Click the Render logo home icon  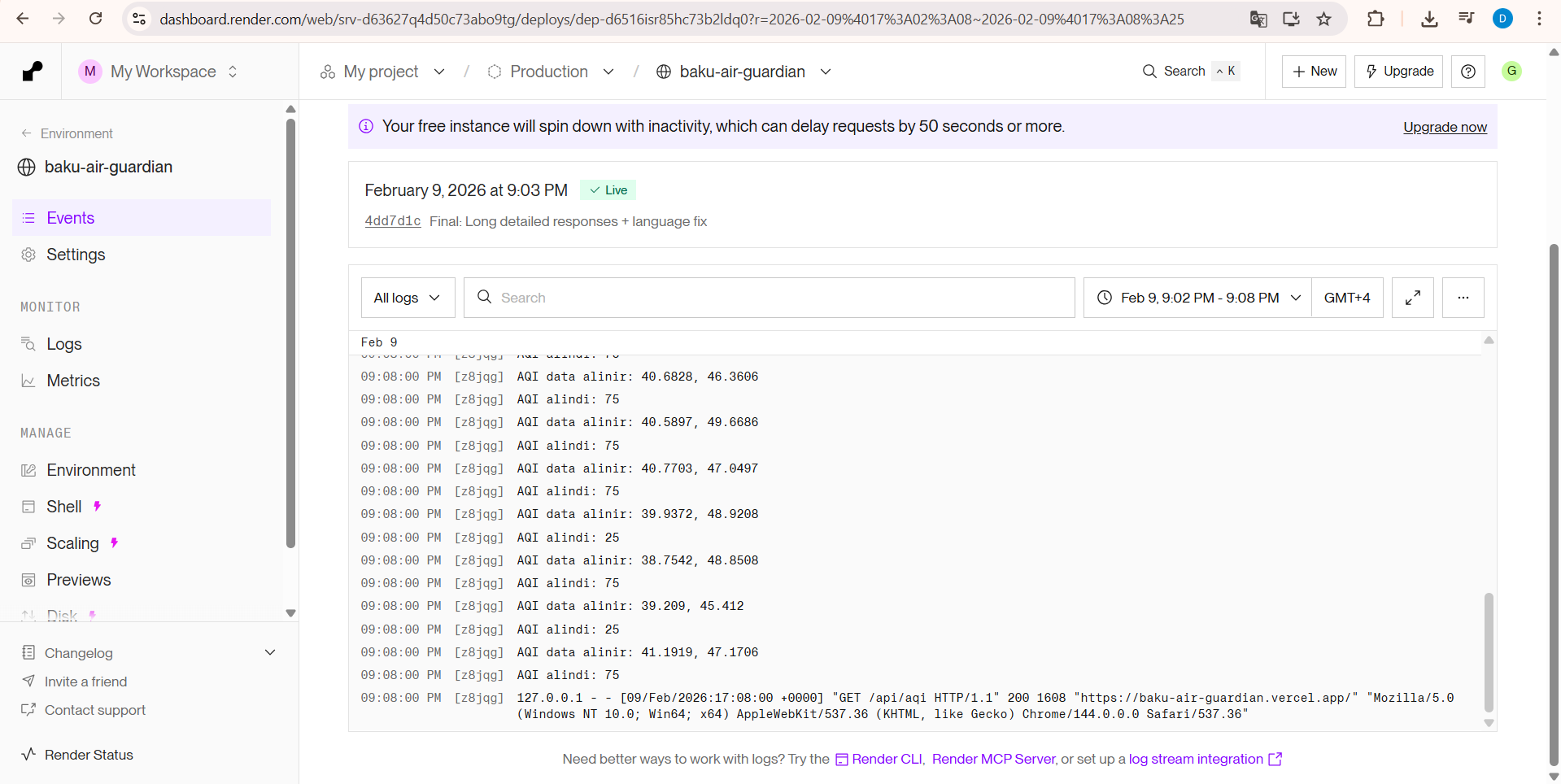point(33,72)
